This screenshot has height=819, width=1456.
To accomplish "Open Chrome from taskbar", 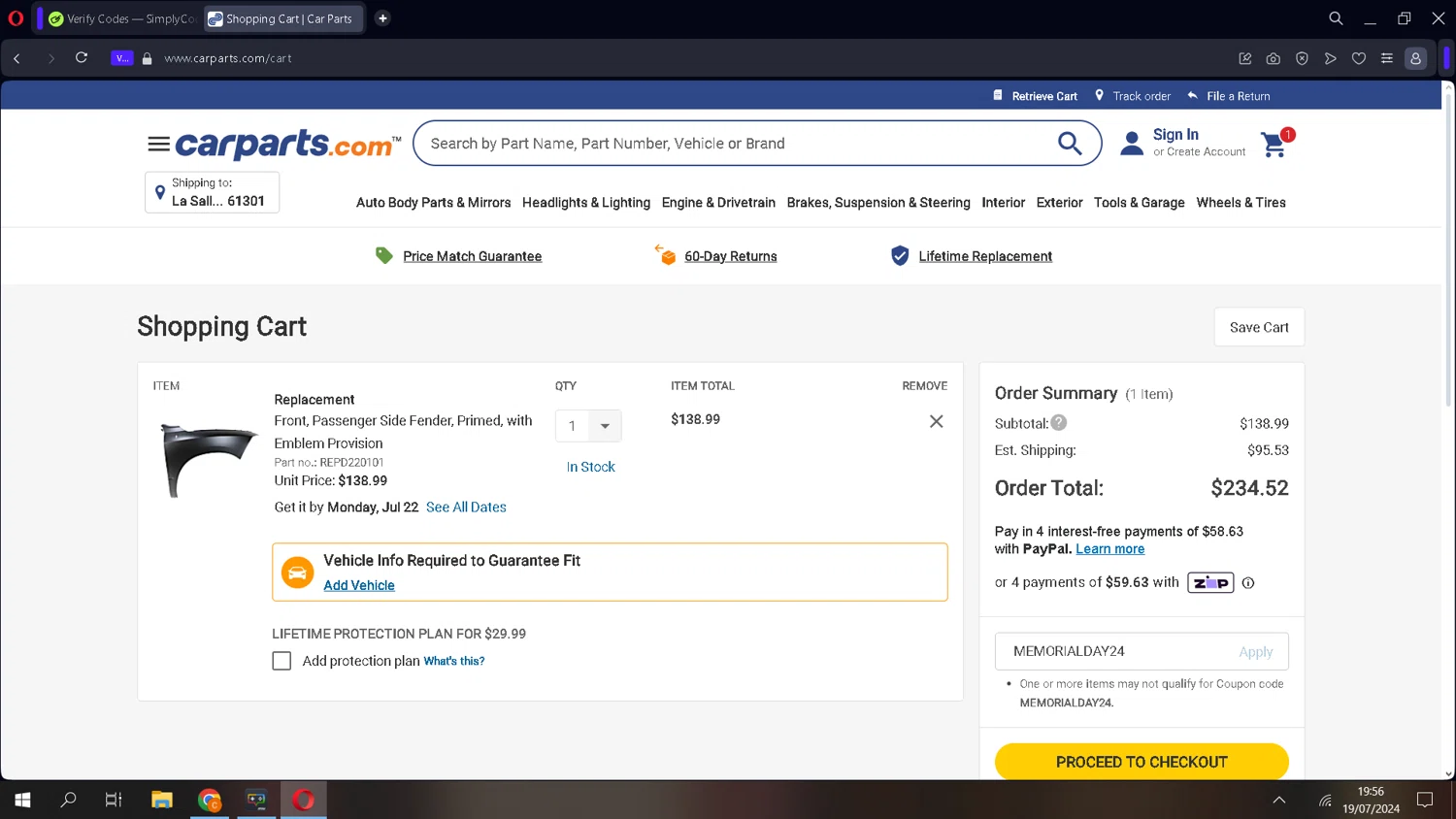I will pyautogui.click(x=210, y=800).
